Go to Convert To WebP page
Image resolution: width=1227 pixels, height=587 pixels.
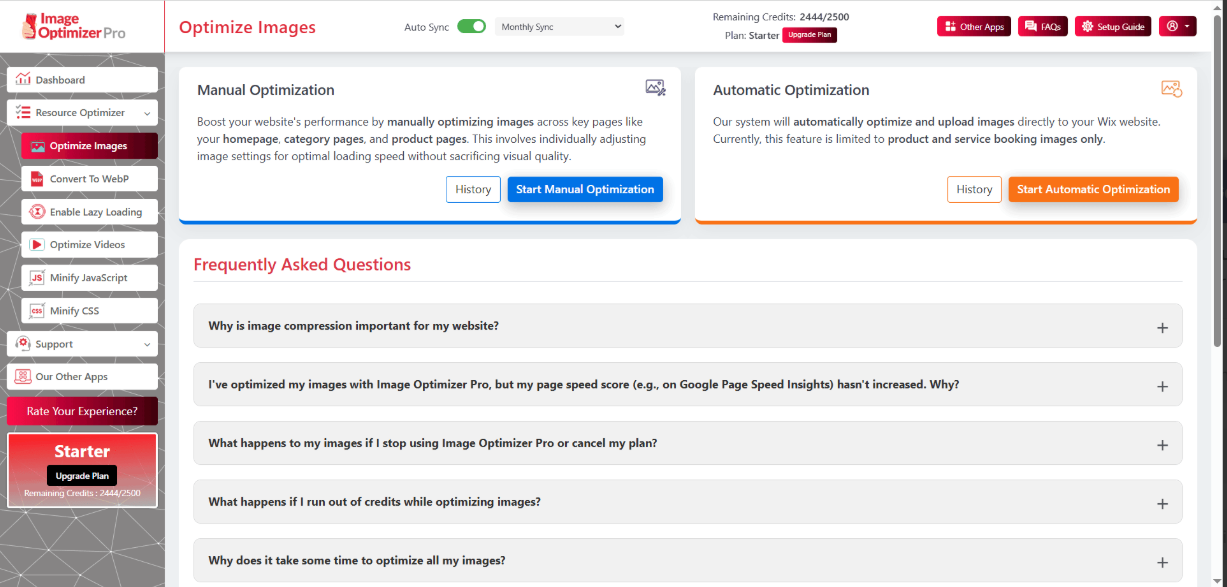[90, 179]
